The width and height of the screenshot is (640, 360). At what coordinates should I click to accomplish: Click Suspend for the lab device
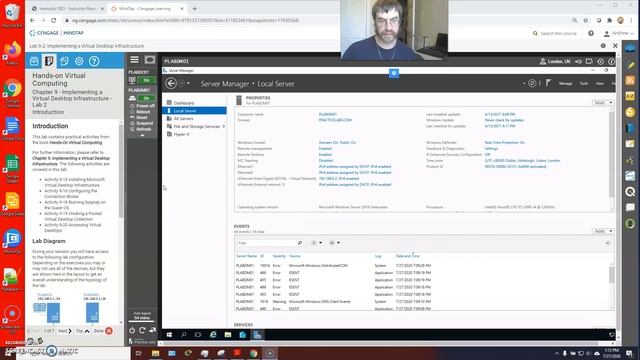(141, 123)
